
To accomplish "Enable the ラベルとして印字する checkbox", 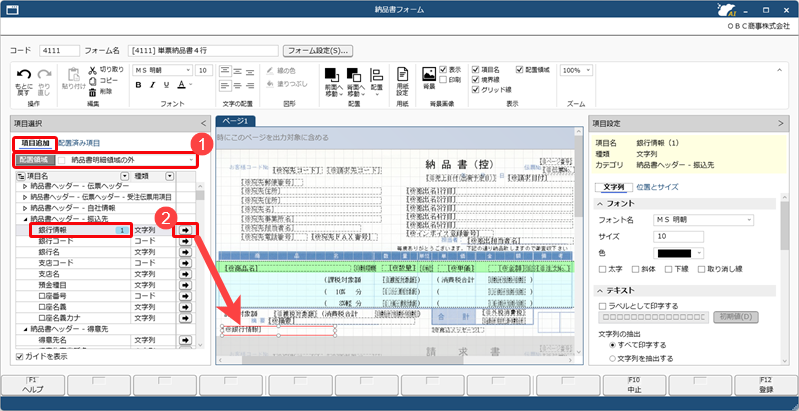I will pyautogui.click(x=603, y=306).
